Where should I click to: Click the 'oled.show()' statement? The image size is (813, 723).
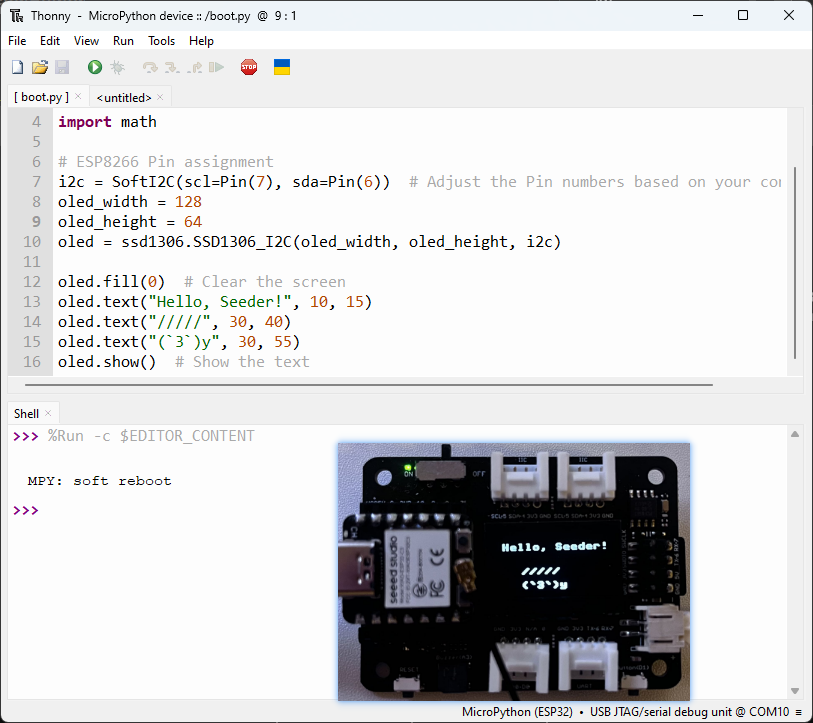107,362
